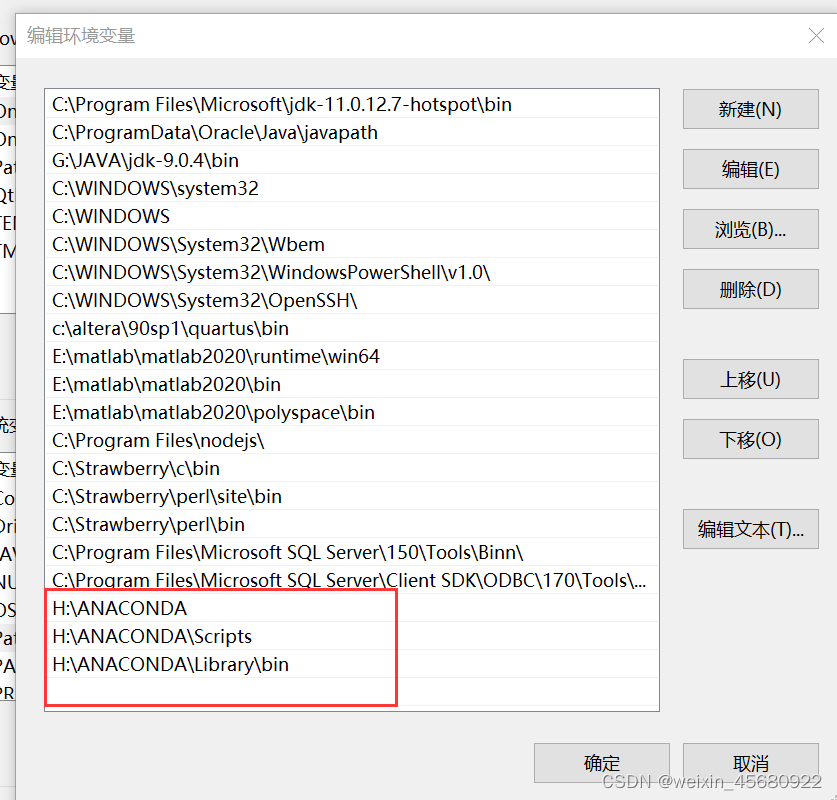Open the 浏览(B)... browse button

coord(751,229)
